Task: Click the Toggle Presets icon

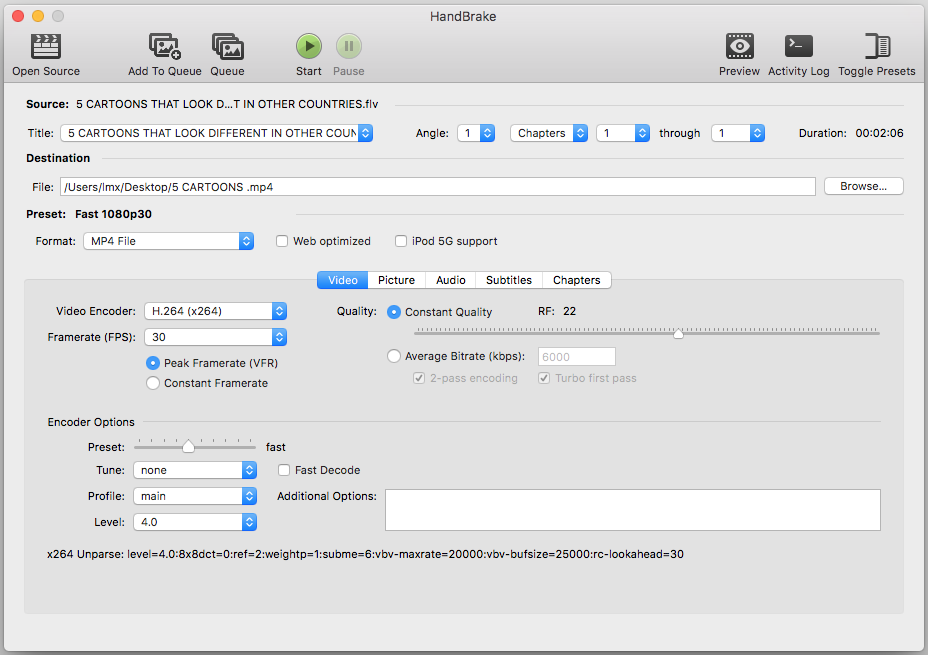Action: pos(877,46)
